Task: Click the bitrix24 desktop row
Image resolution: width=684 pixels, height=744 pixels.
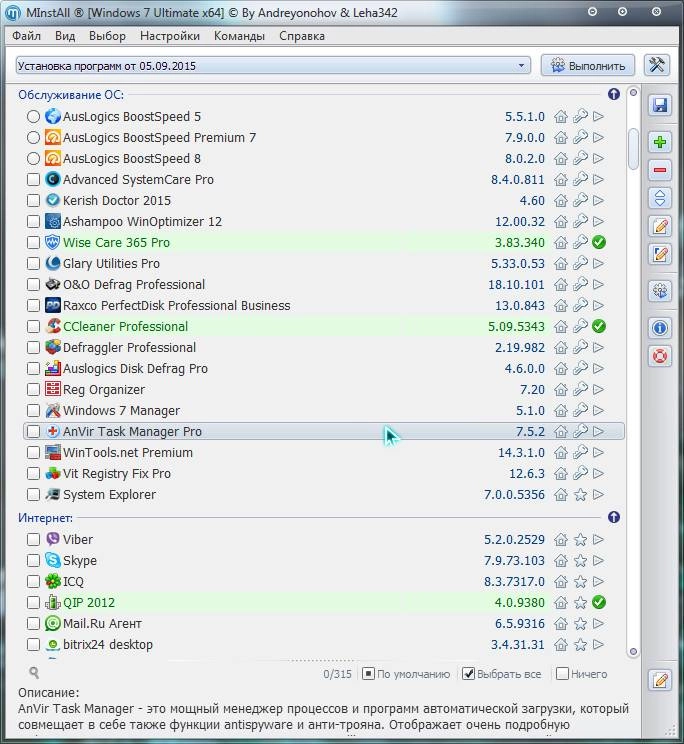Action: pos(324,644)
